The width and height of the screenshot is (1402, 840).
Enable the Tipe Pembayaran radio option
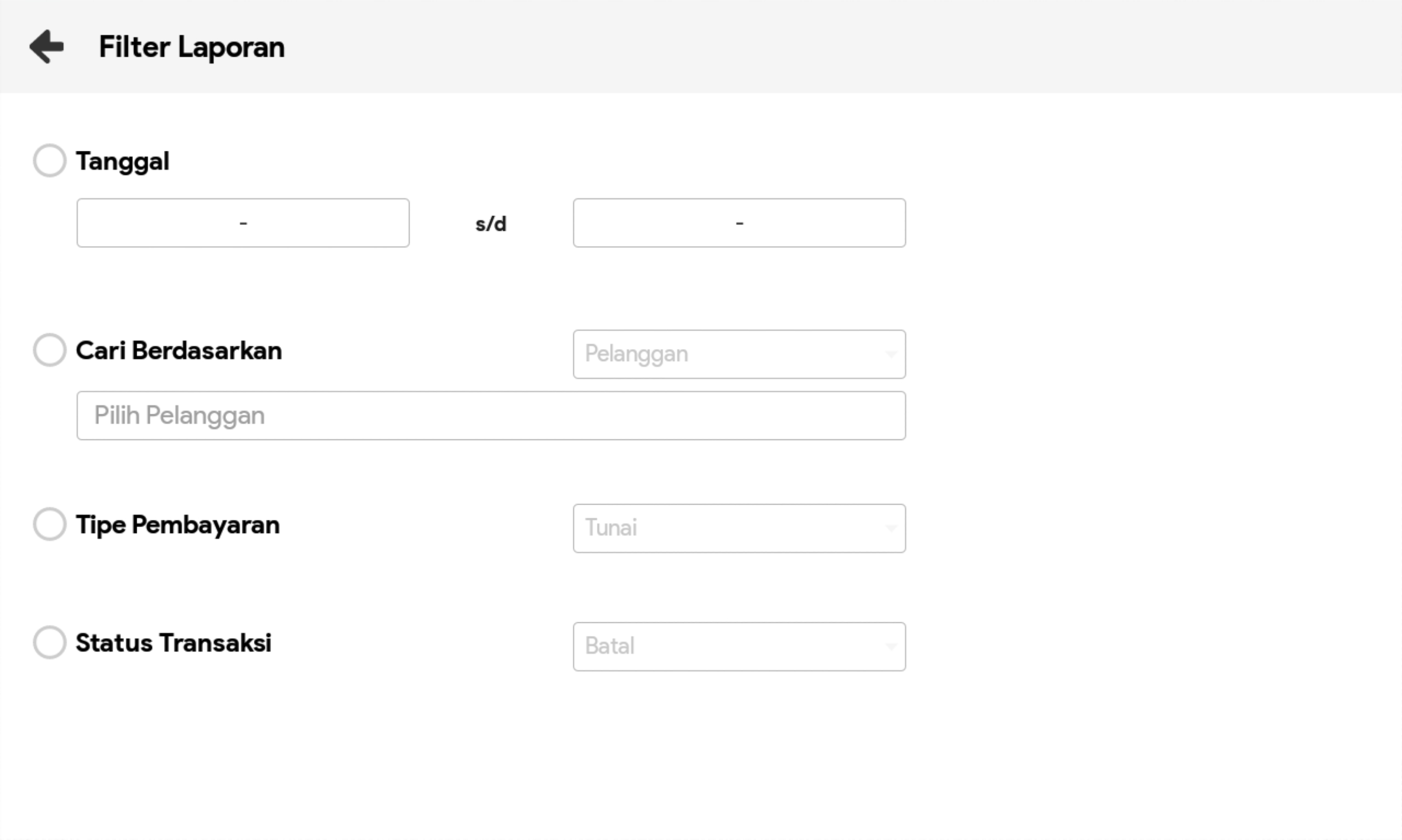(50, 524)
